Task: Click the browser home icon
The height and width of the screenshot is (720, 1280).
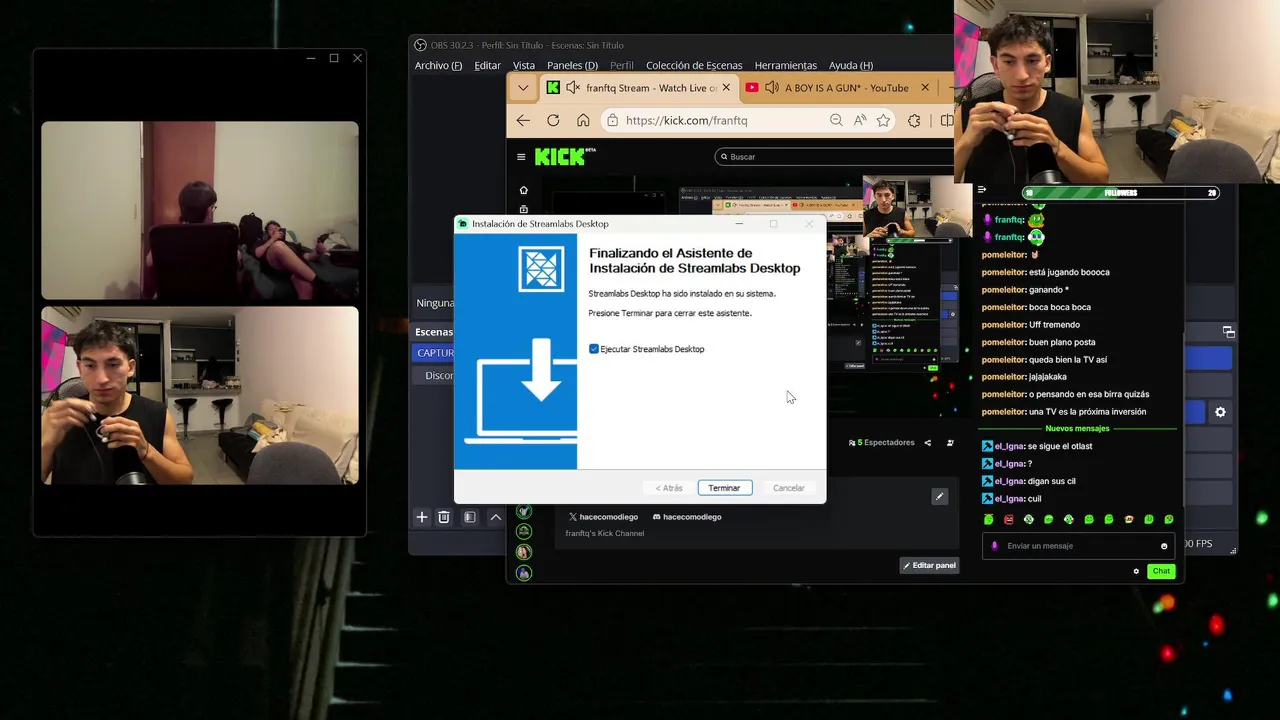Action: [x=583, y=120]
